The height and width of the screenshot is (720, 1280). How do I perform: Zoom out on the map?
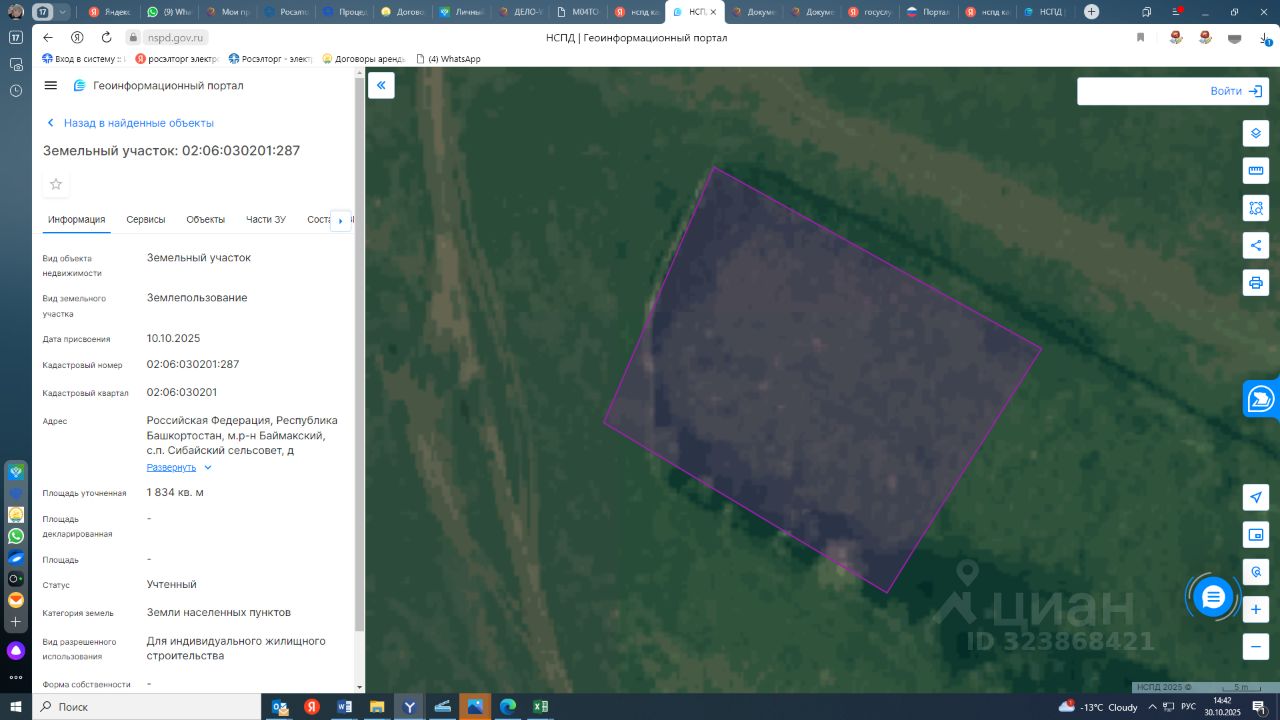pyautogui.click(x=1256, y=646)
